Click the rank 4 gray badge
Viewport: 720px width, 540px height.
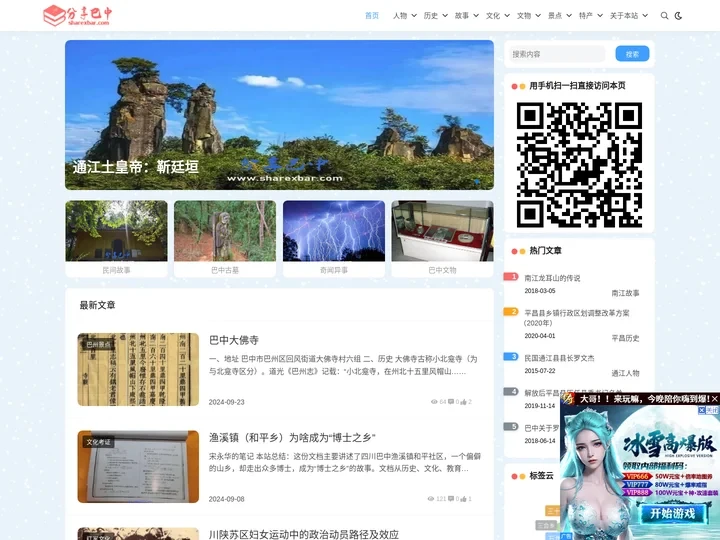511,392
